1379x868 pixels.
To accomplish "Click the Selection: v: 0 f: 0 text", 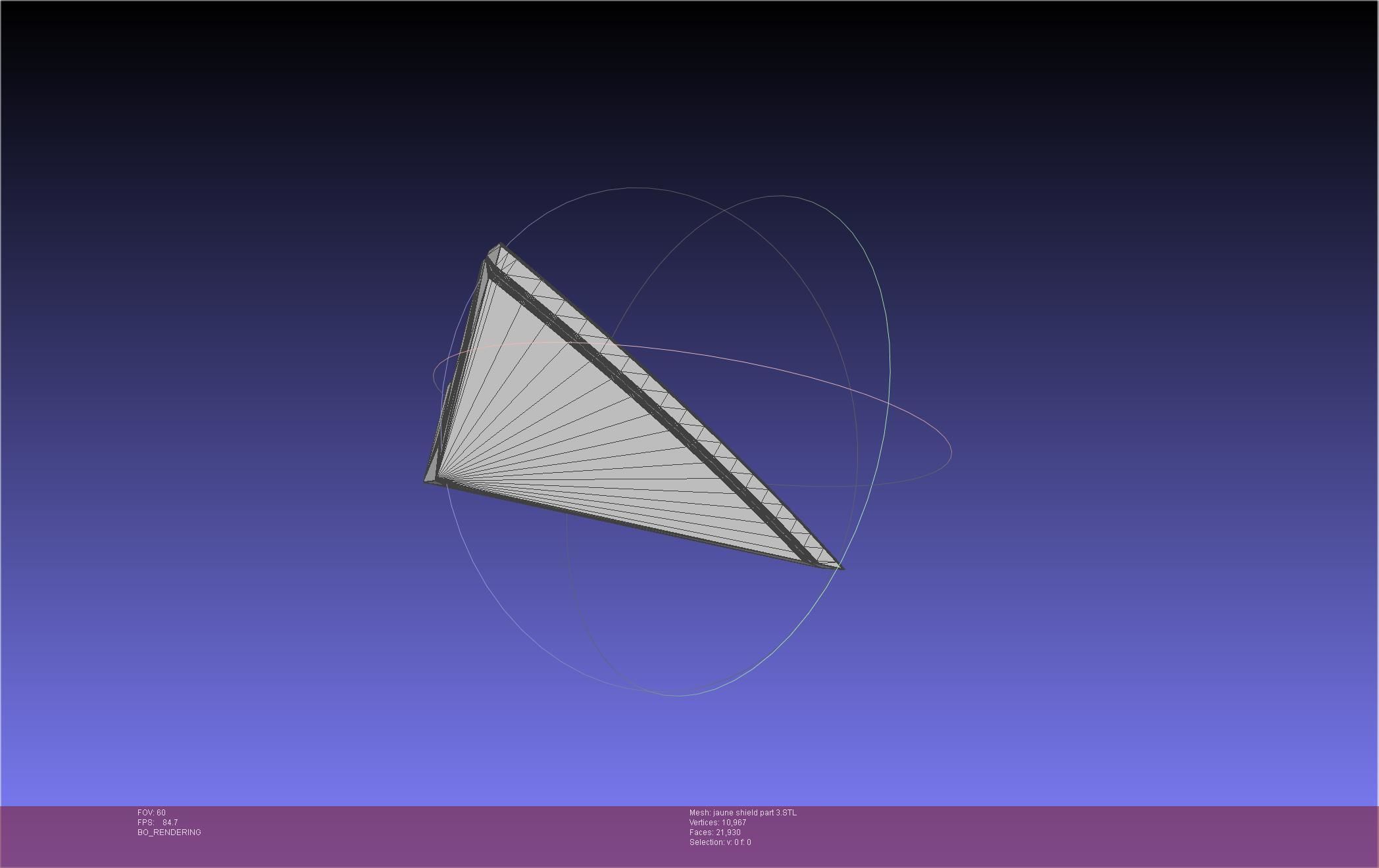I will (720, 842).
